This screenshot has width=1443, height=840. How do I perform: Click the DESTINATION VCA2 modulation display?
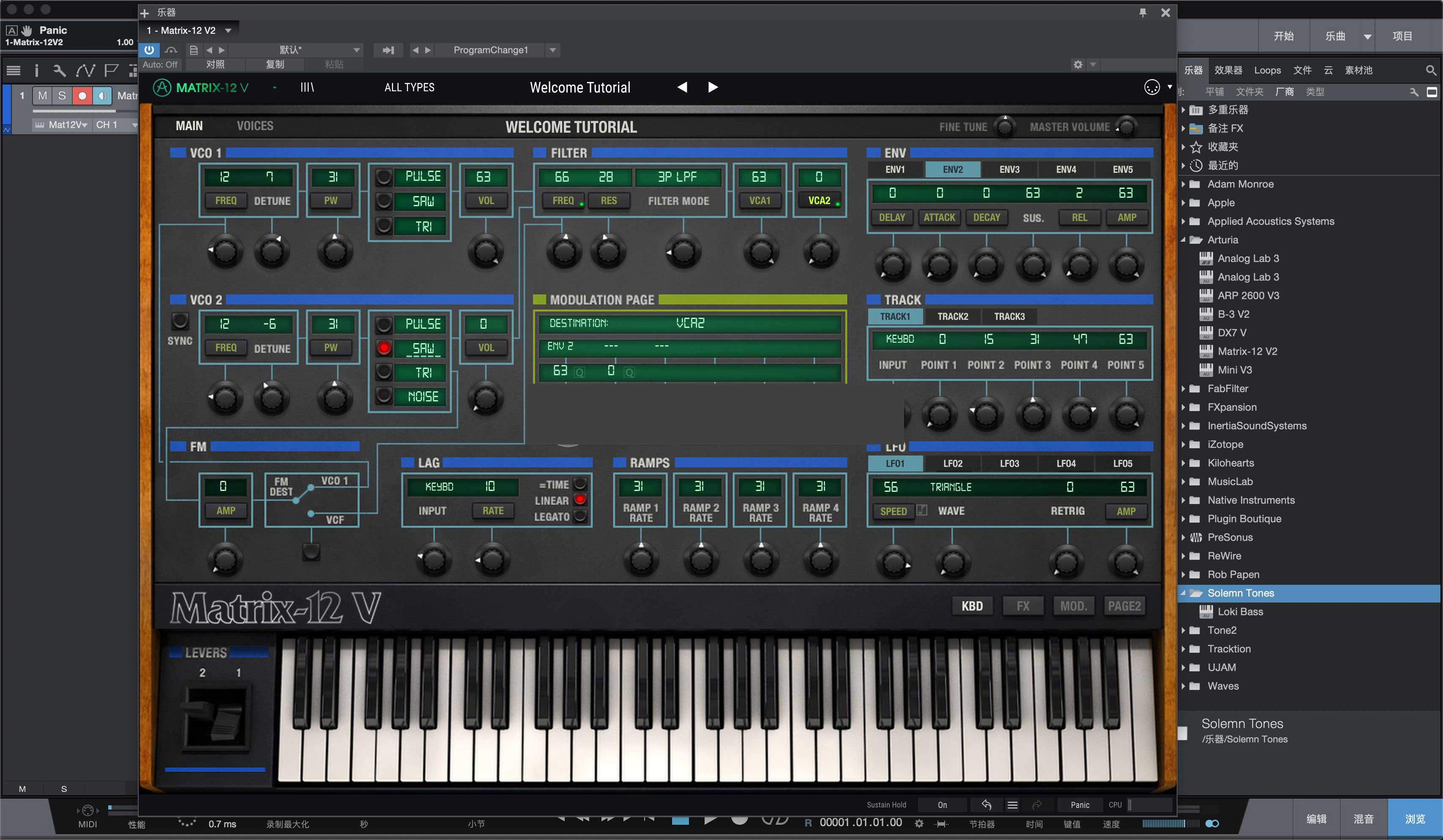point(689,324)
